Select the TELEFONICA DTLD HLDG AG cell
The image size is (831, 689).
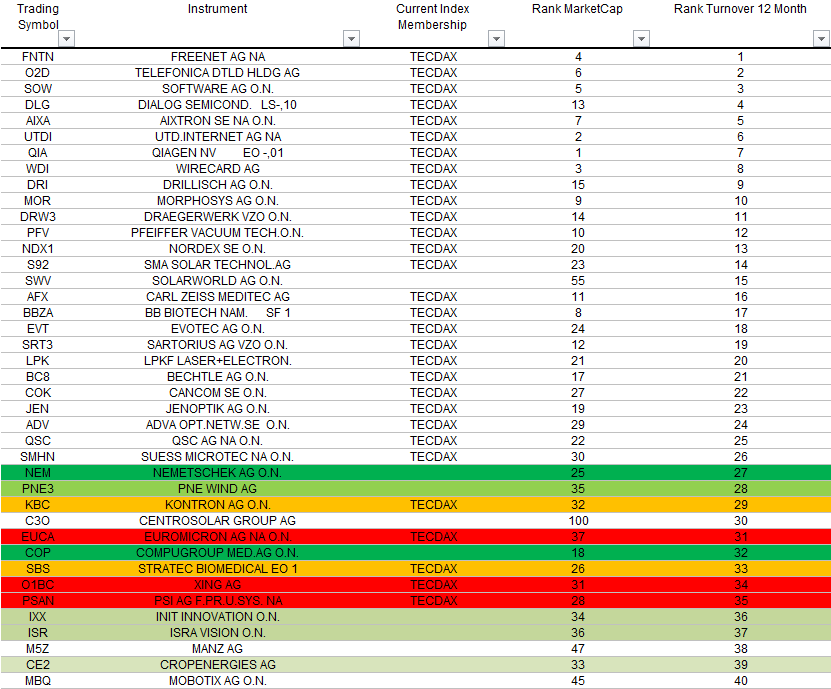pos(217,73)
